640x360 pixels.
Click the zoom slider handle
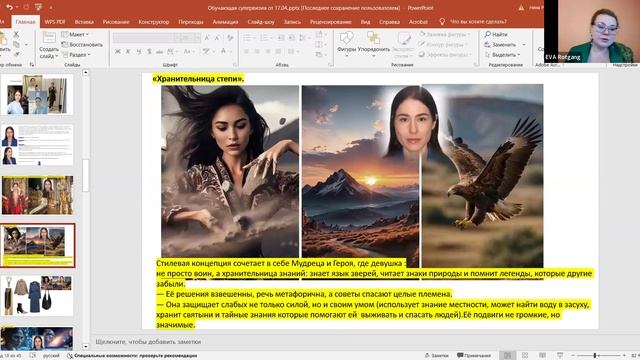[x=595, y=356]
